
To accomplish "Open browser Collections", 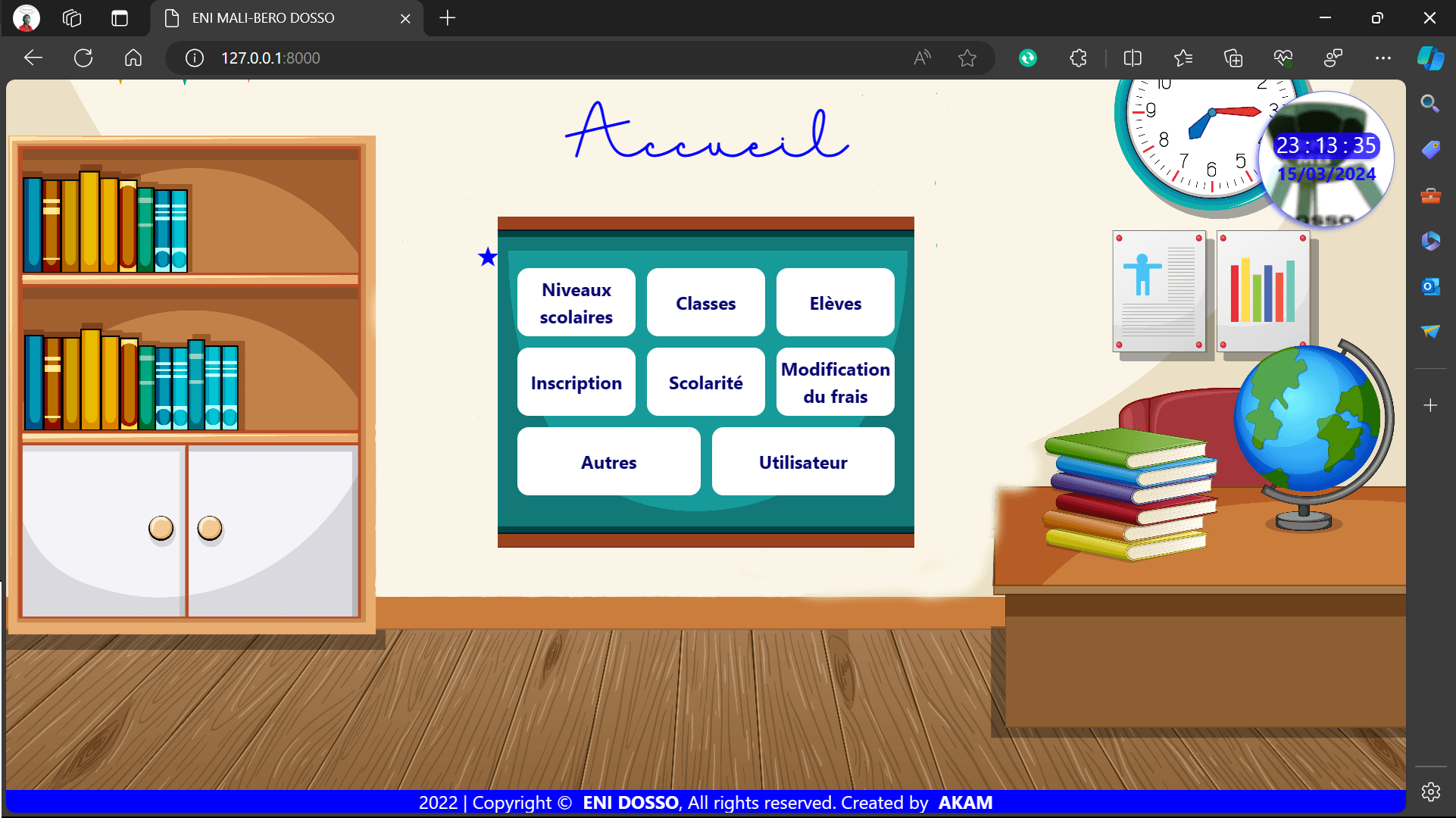I will 1233,58.
